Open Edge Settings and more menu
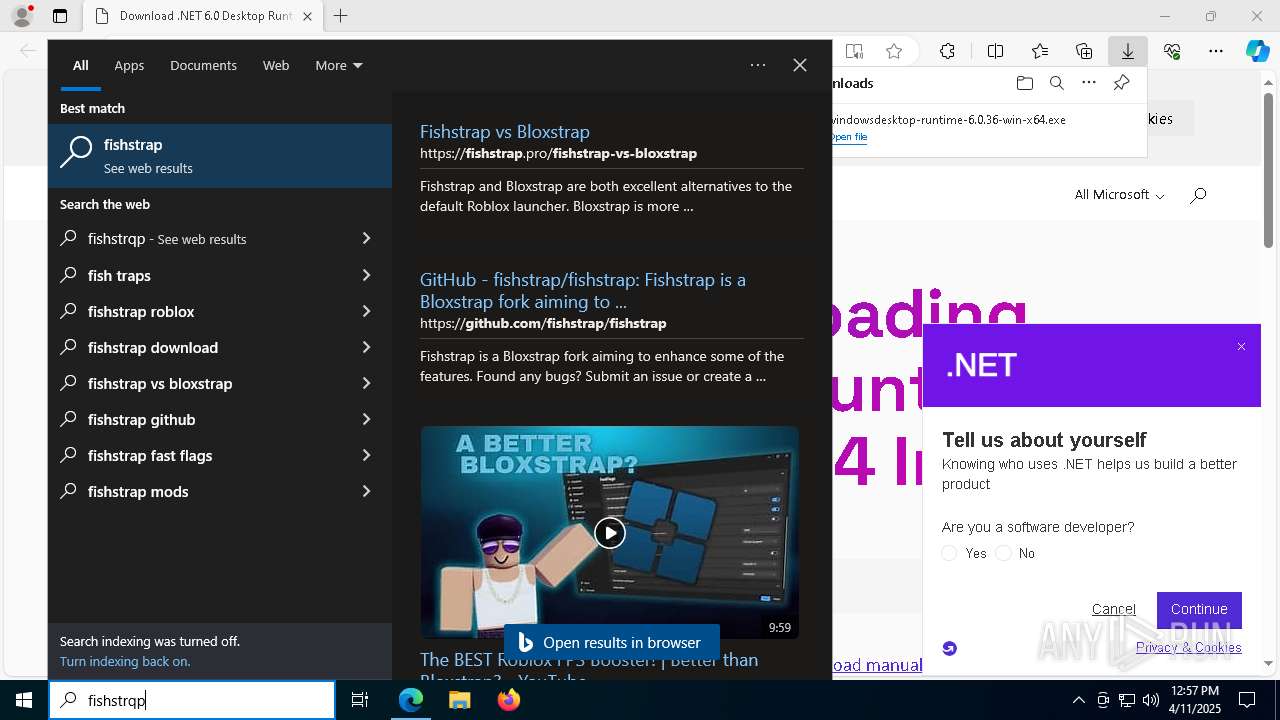 pos(1216,51)
